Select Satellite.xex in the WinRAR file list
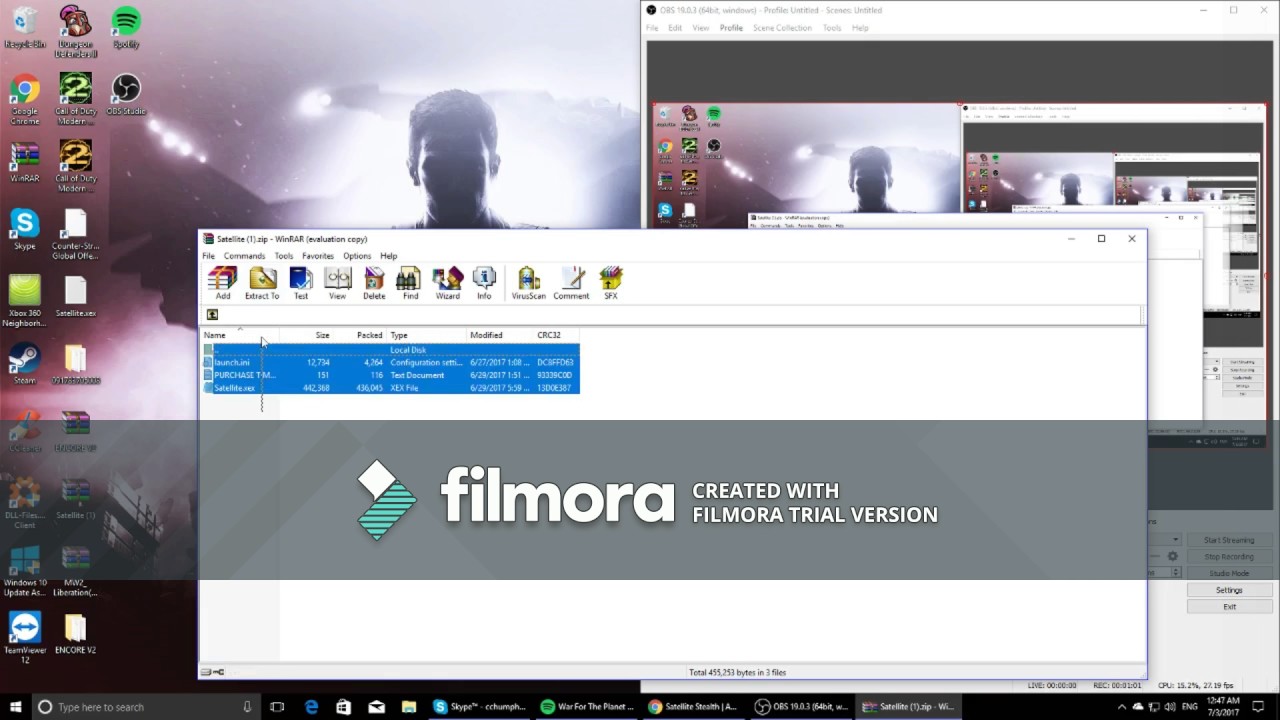This screenshot has width=1280, height=720. pos(391,388)
